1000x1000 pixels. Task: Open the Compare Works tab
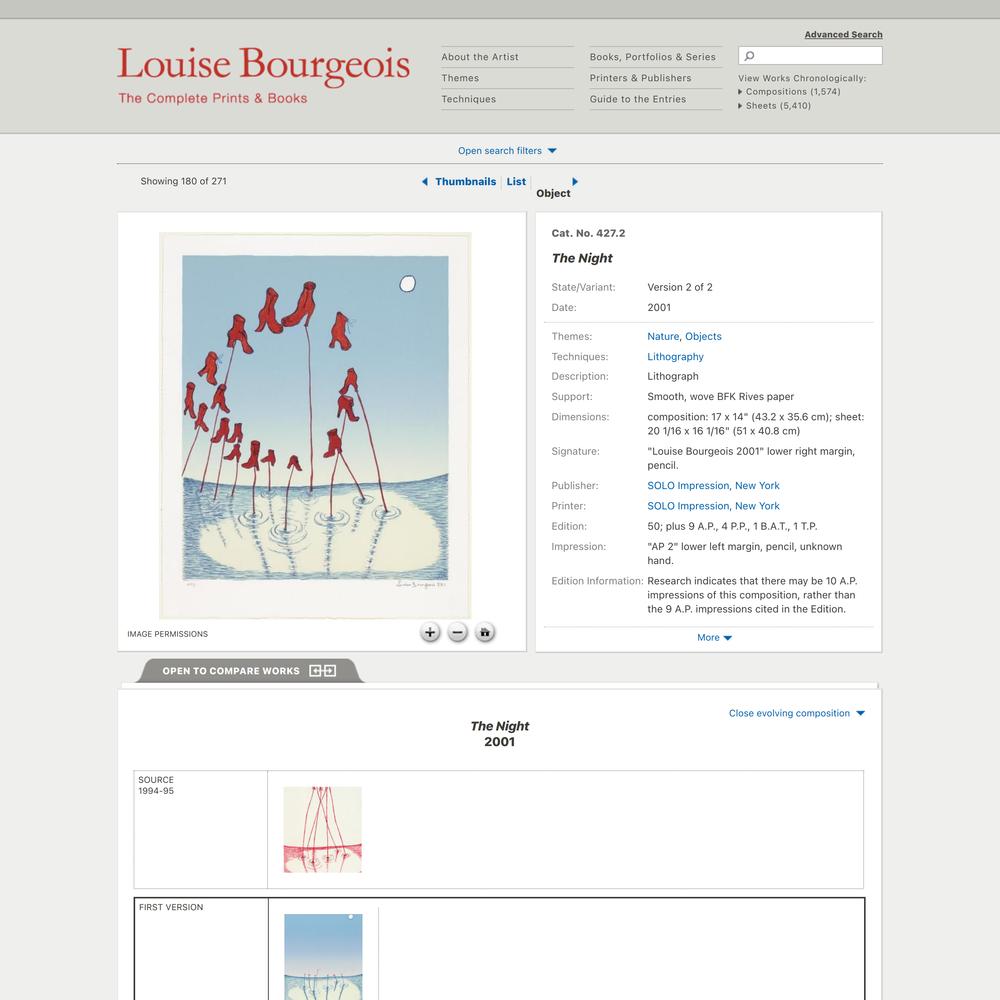249,671
